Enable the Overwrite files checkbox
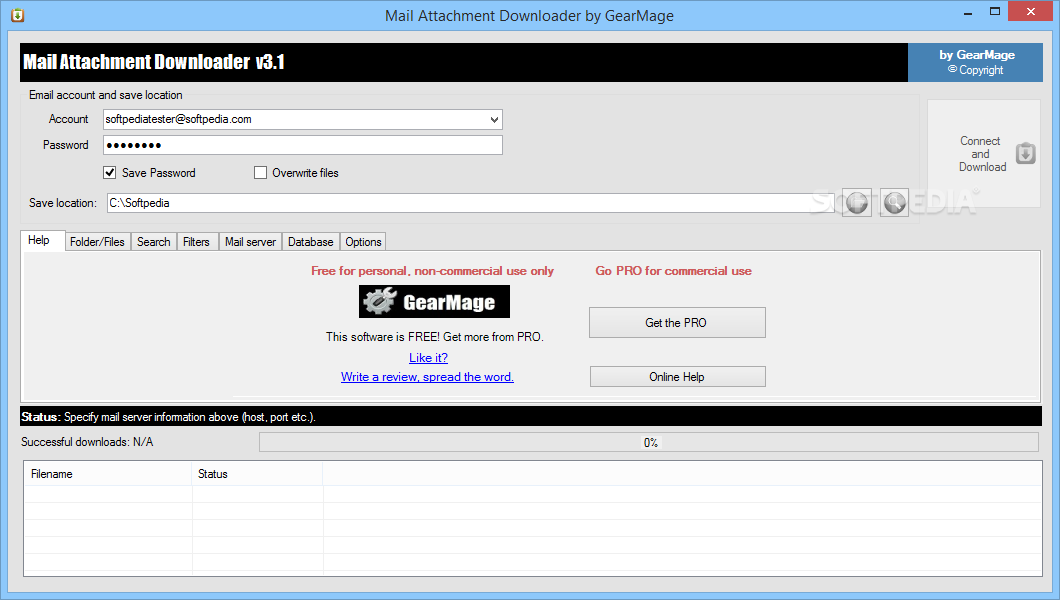This screenshot has height=600, width=1060. pos(260,173)
